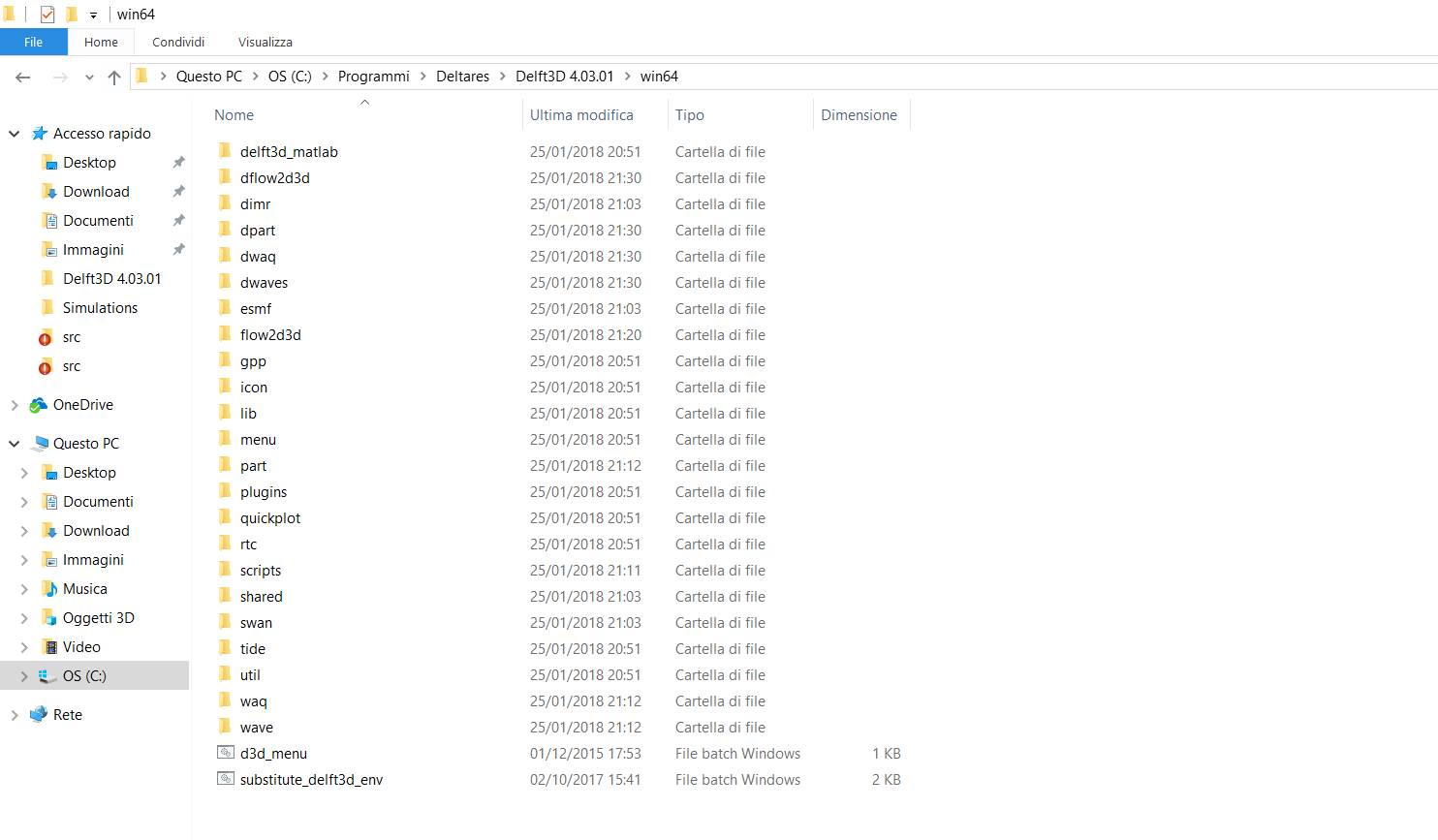Open Delft3D 4.03.01 in the navigation pane
The height and width of the screenshot is (840, 1438).
point(111,279)
